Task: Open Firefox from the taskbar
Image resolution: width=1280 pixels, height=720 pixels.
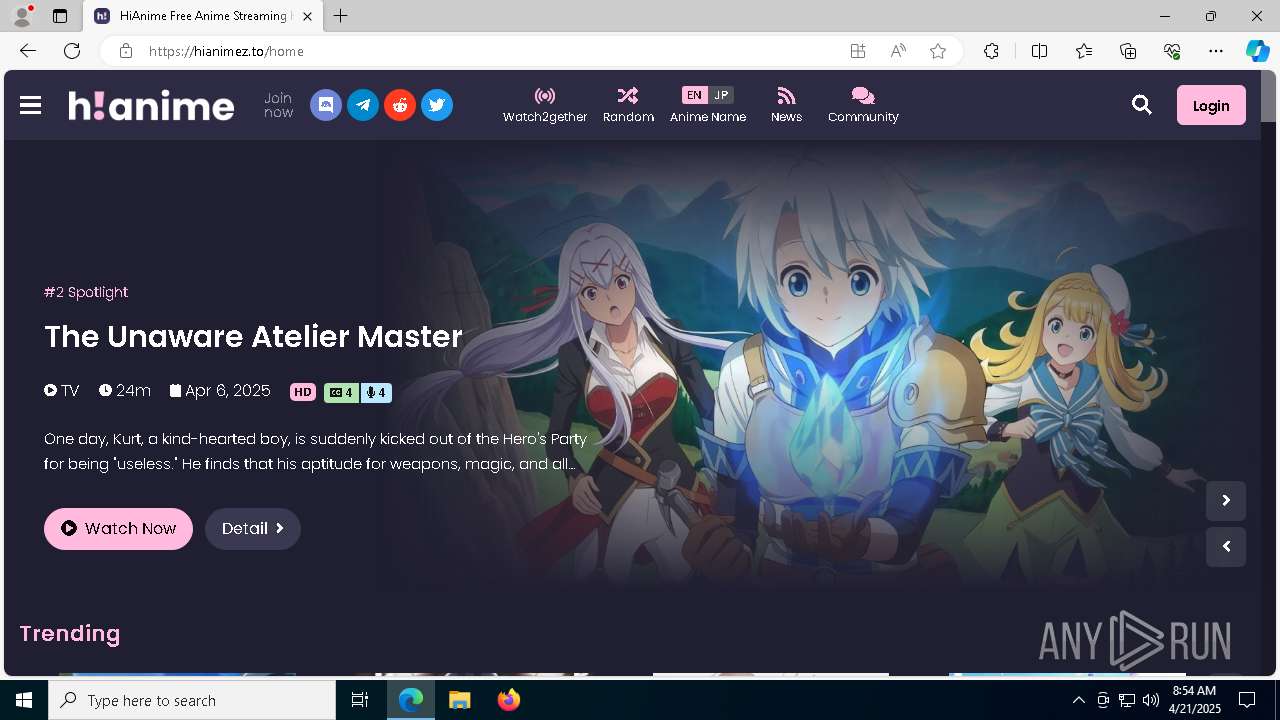Action: [x=509, y=700]
